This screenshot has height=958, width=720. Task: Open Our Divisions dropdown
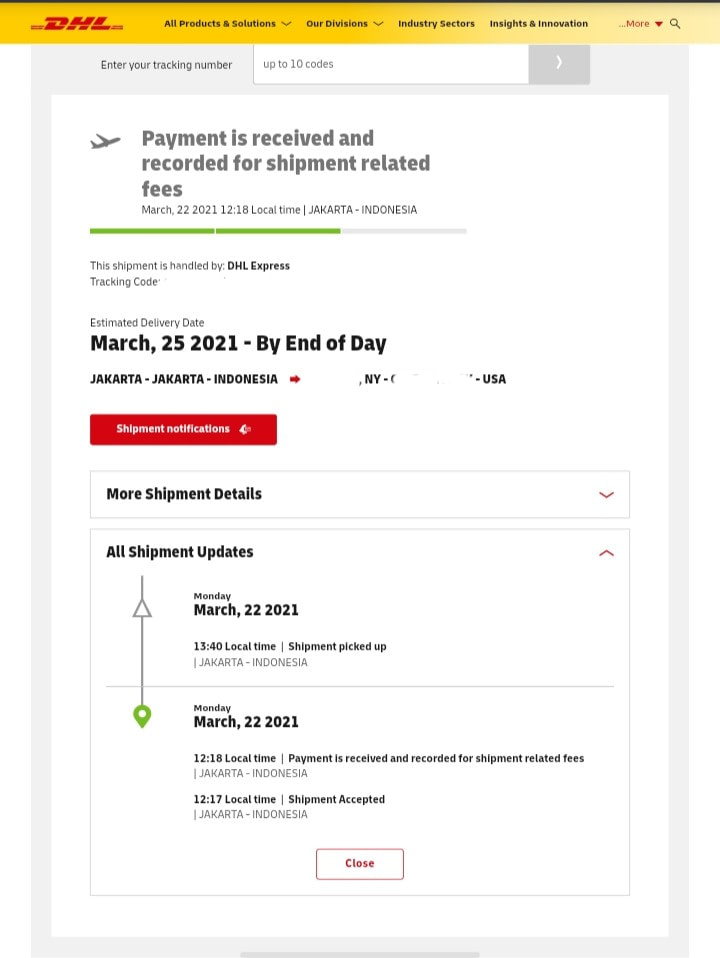pyautogui.click(x=345, y=24)
